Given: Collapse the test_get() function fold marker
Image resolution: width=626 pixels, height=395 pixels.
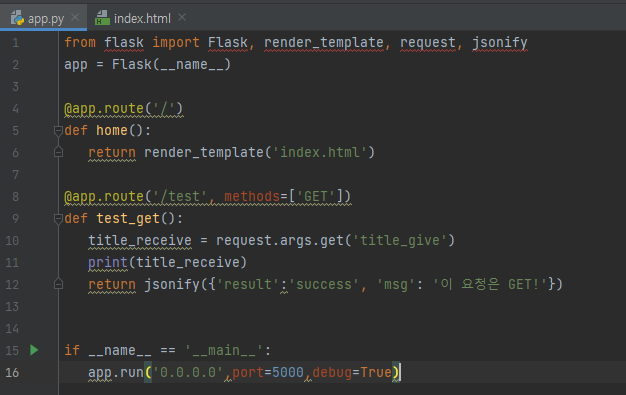Looking at the screenshot, I should 58,218.
